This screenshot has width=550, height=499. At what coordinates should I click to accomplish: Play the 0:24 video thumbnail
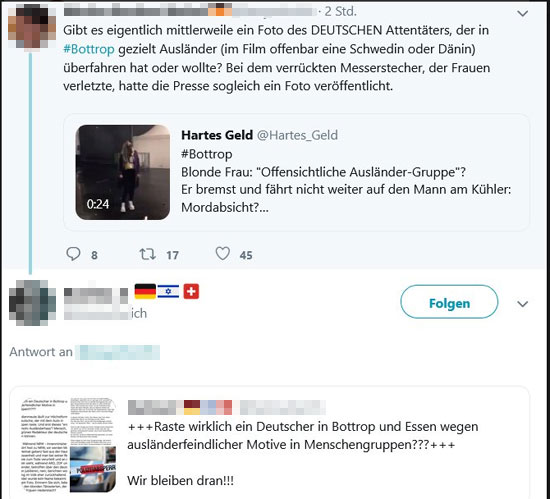122,172
